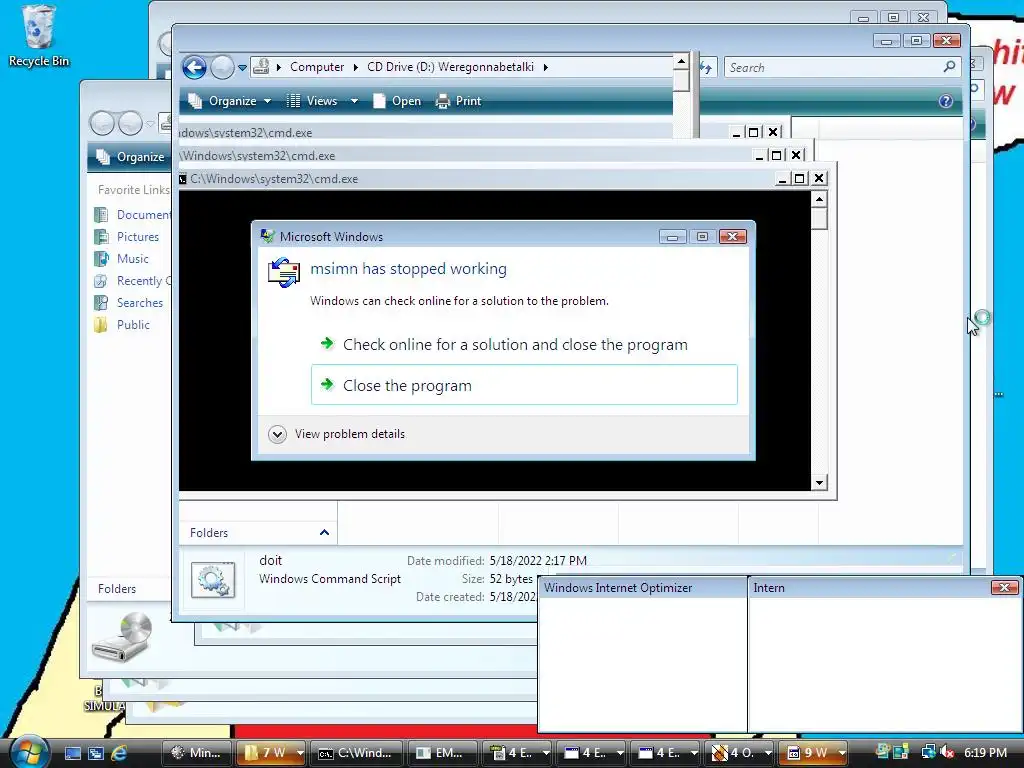Viewport: 1024px width, 768px height.
Task: Launch Internet Explorer from quick launch
Action: click(x=119, y=753)
